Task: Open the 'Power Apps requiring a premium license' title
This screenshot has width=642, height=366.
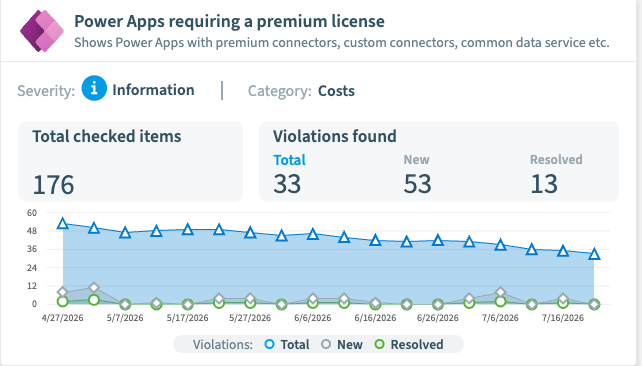Action: [229, 21]
